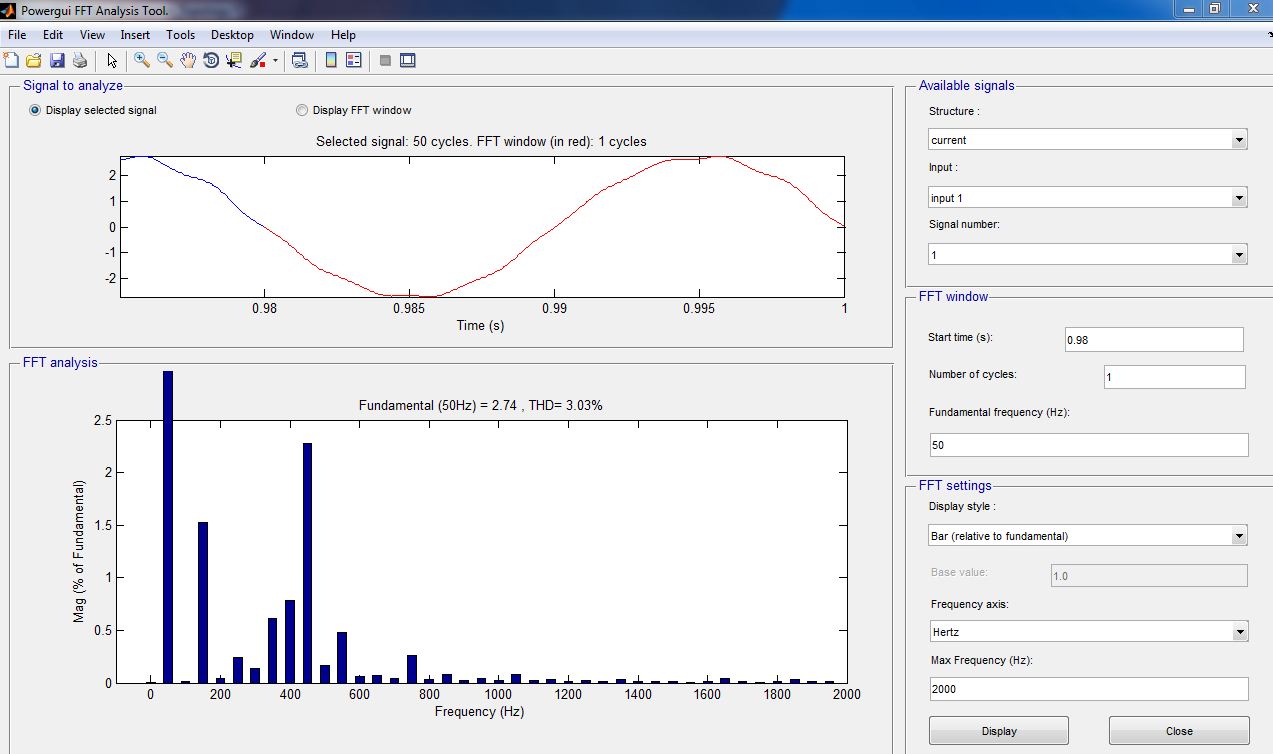Click the Print Figure icon

point(78,61)
